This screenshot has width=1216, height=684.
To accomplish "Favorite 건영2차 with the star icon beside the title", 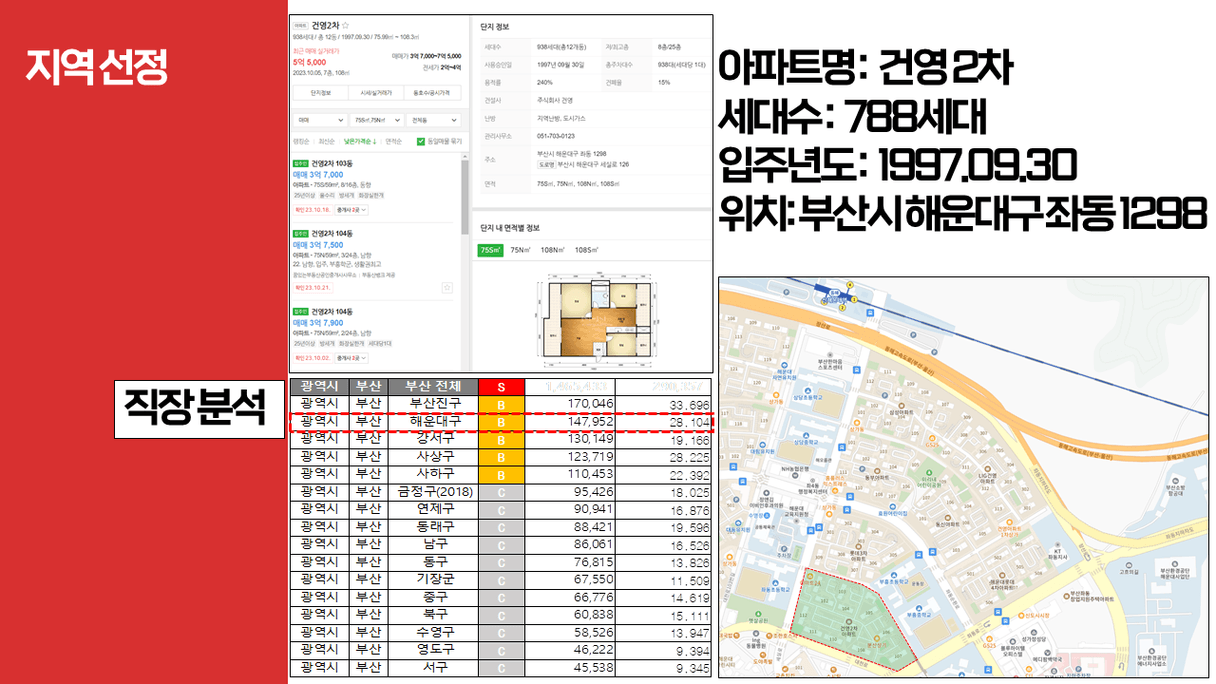I will pyautogui.click(x=346, y=25).
